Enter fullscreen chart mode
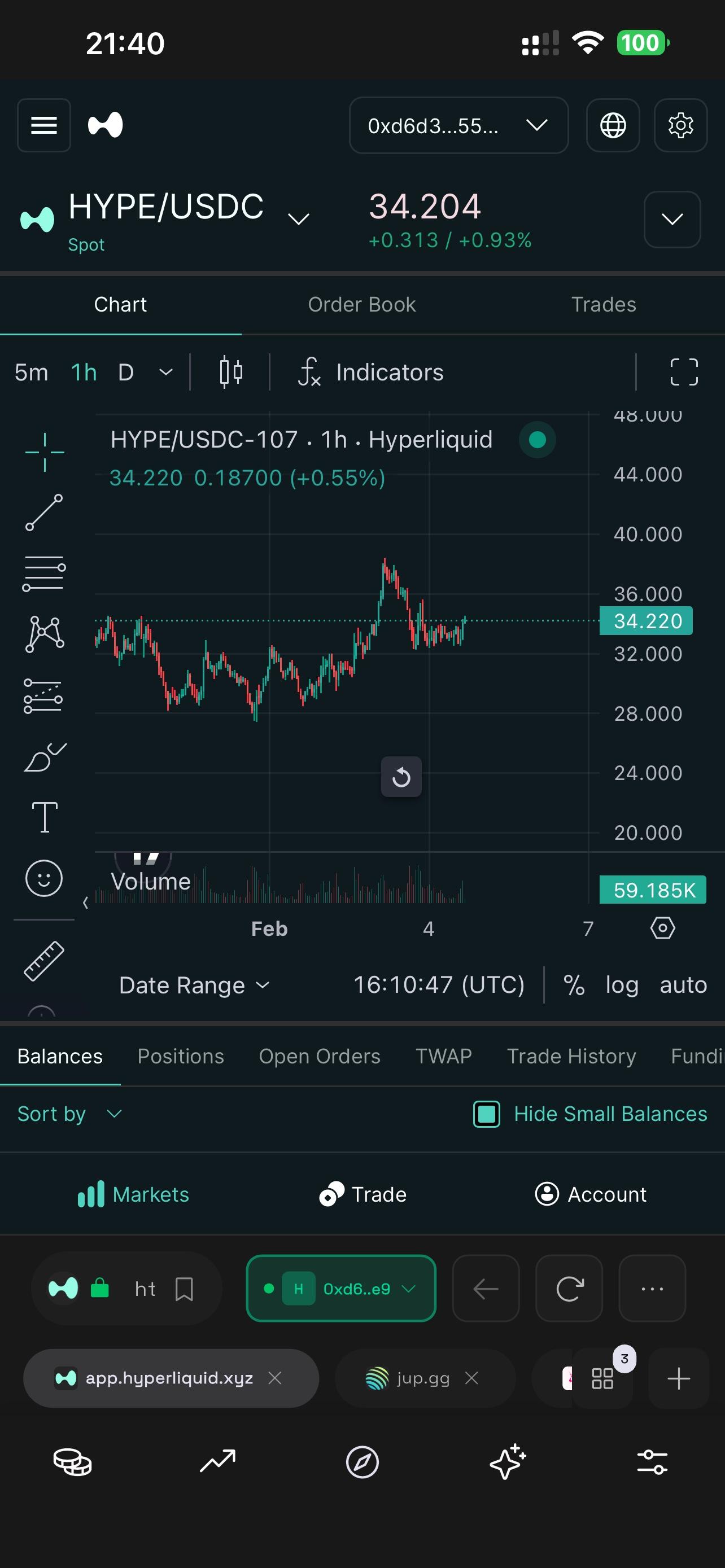Screen dimensions: 725x1568 [684, 372]
